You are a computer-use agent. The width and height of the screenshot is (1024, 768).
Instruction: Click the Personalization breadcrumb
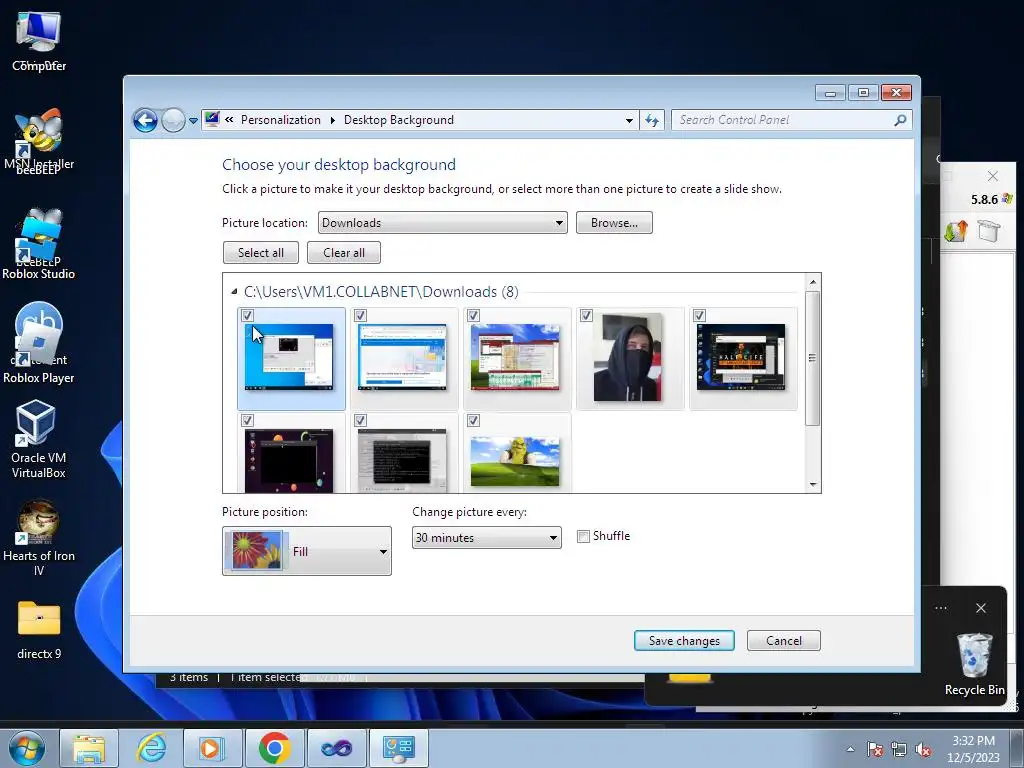point(281,120)
